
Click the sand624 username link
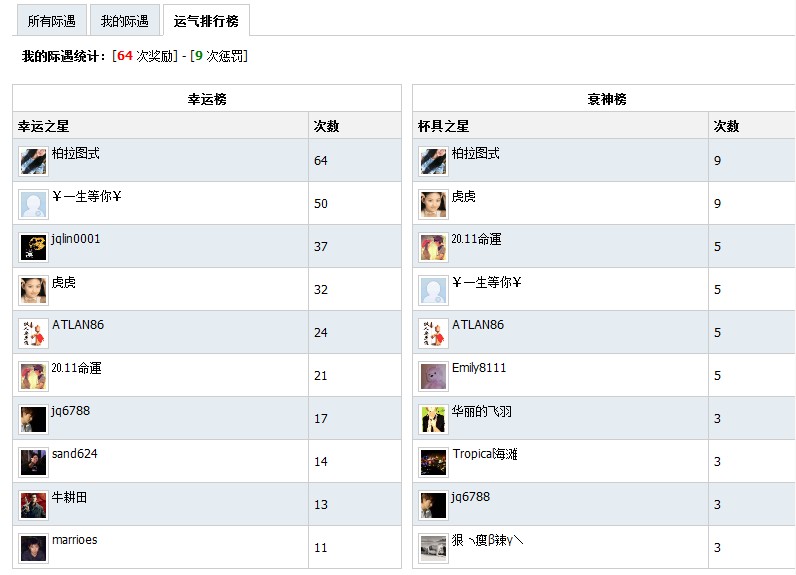[73, 454]
